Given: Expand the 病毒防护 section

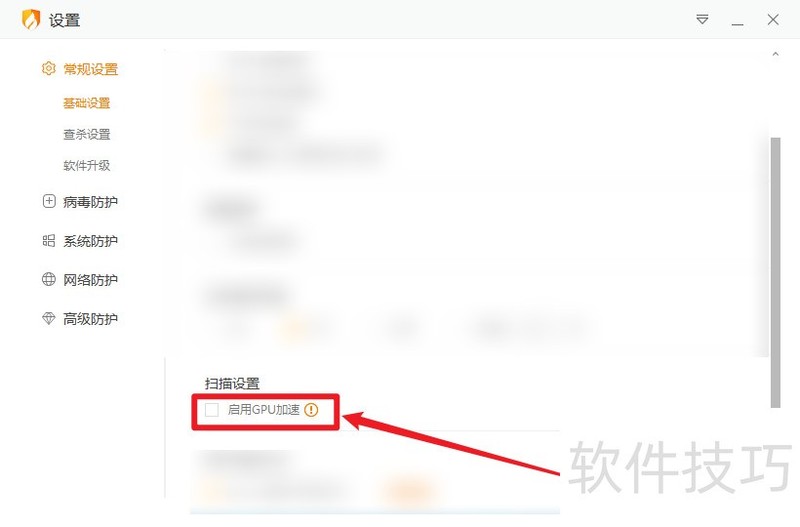Looking at the screenshot, I should click(x=90, y=202).
